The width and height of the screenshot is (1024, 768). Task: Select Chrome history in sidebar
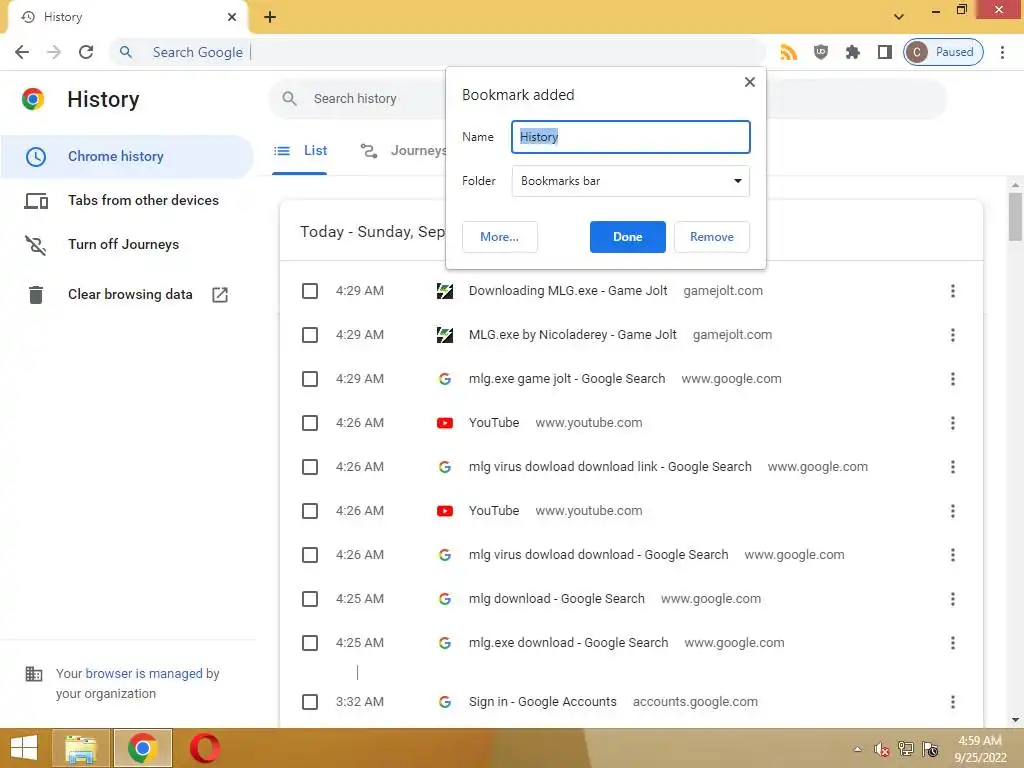(127, 157)
